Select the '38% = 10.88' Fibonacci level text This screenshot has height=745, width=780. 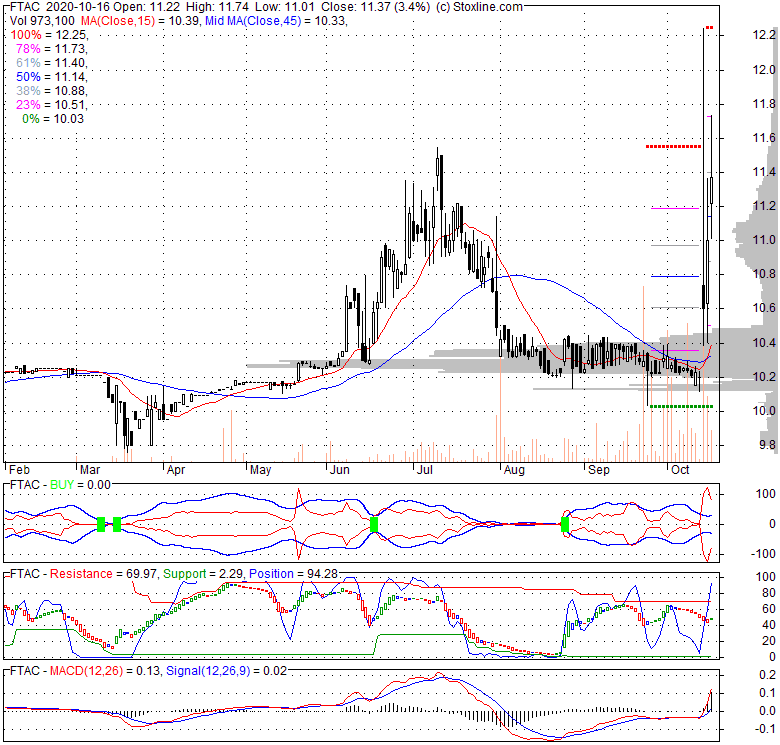click(x=52, y=91)
